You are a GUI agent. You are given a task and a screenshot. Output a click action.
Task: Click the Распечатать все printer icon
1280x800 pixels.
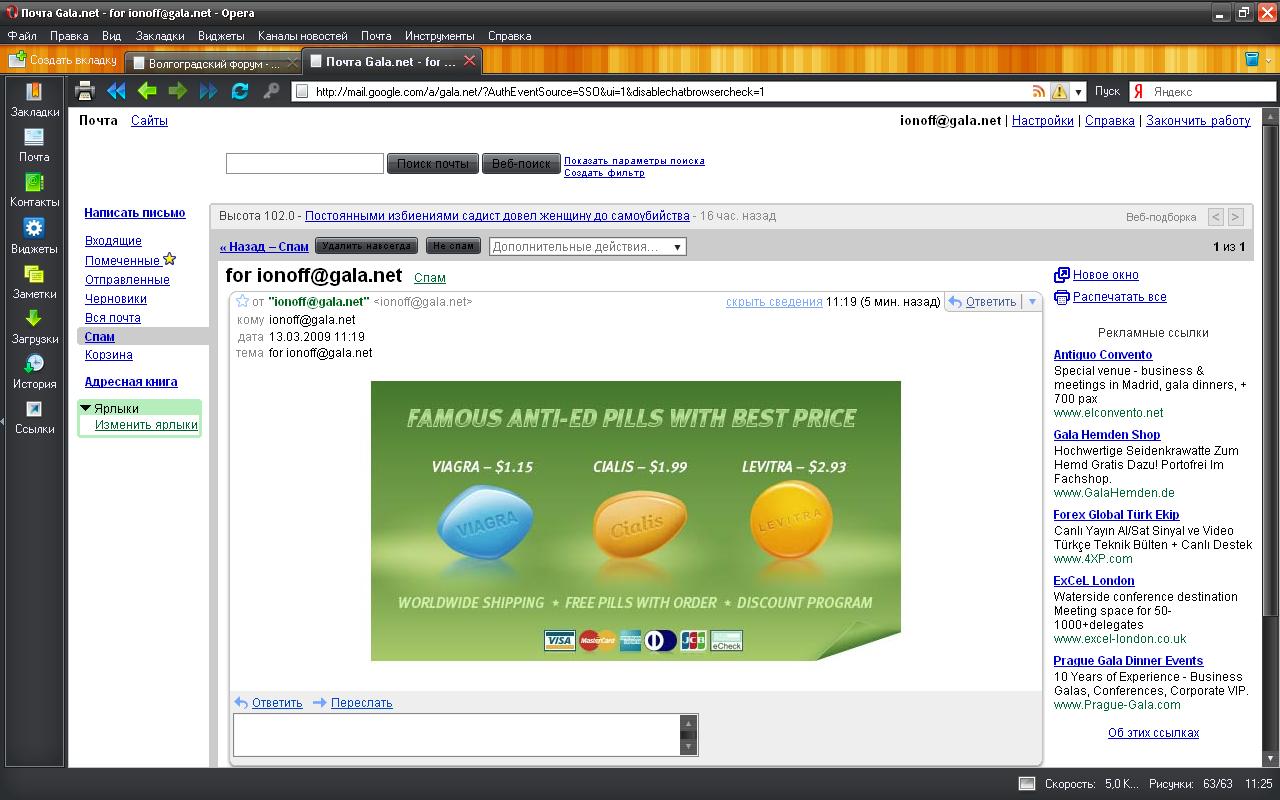(1062, 297)
